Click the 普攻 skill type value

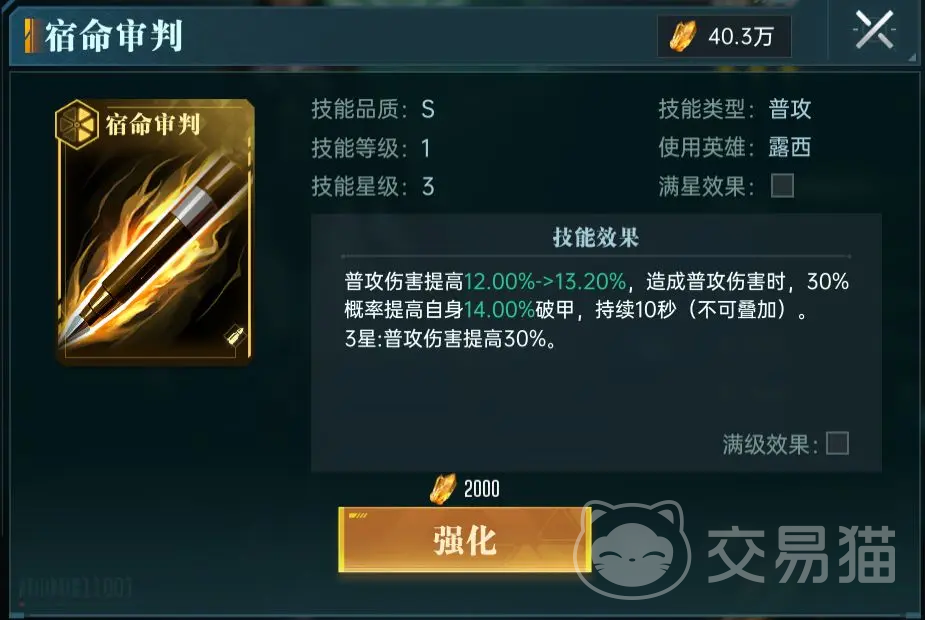pyautogui.click(x=790, y=109)
